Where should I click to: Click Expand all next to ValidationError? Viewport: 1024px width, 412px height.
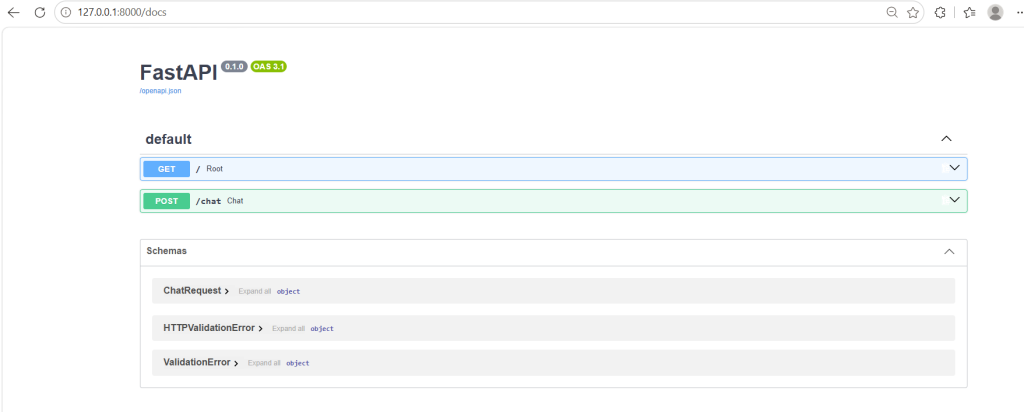tap(264, 363)
